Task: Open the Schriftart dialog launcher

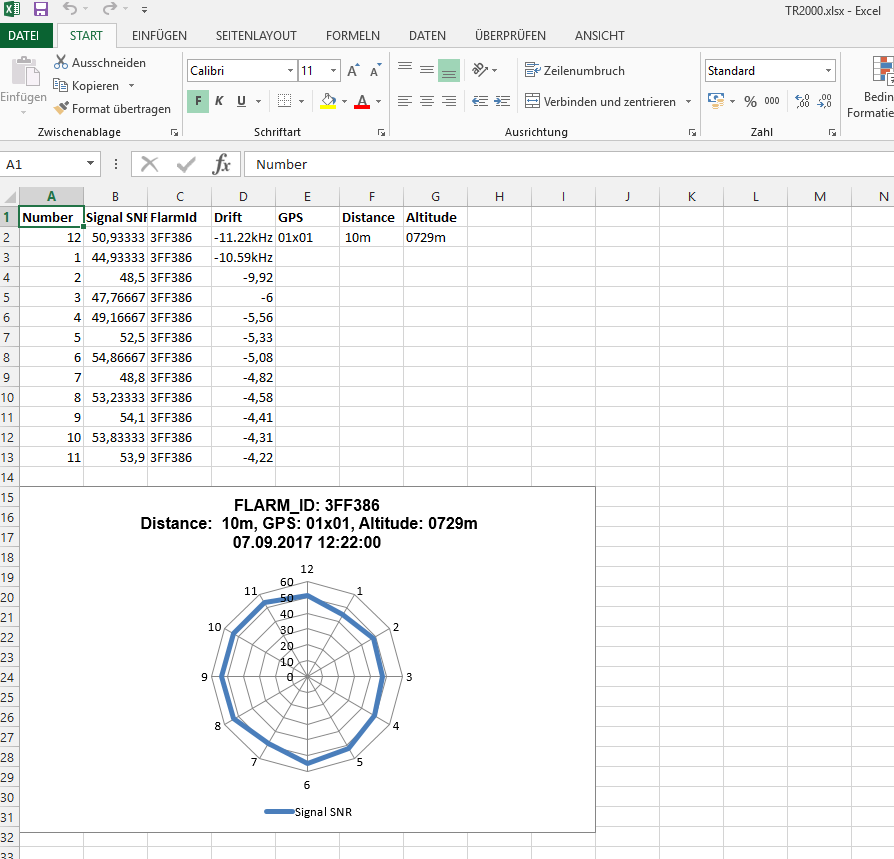Action: (381, 132)
